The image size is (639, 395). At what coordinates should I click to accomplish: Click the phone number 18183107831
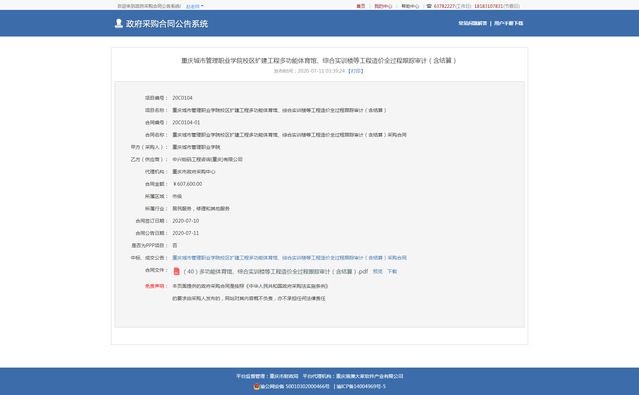[x=488, y=6]
